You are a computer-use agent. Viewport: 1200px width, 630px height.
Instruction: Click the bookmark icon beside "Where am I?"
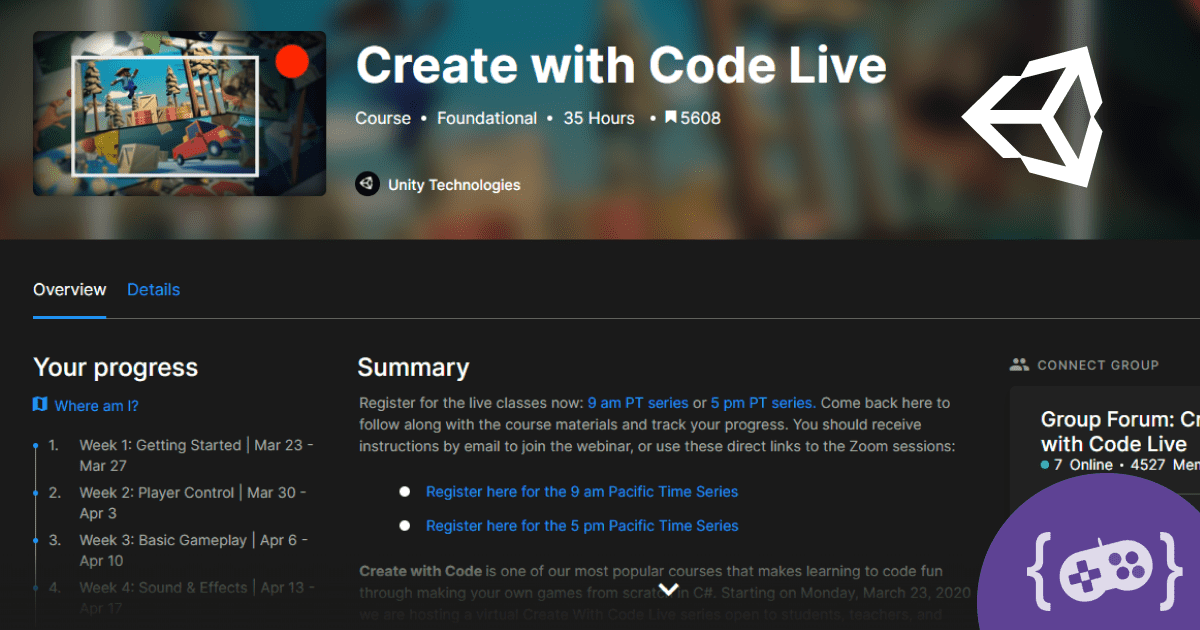[x=39, y=406]
